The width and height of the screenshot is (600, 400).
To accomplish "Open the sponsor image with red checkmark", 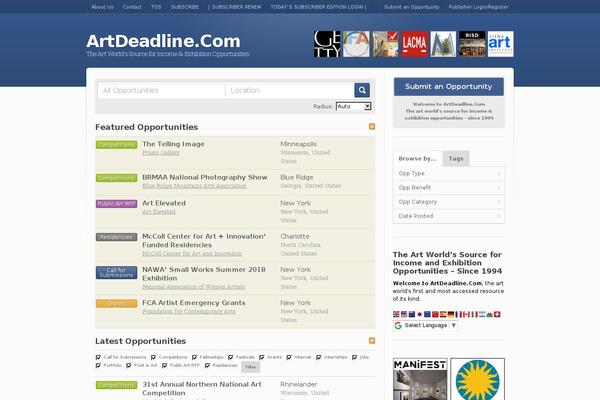I will 385,44.
